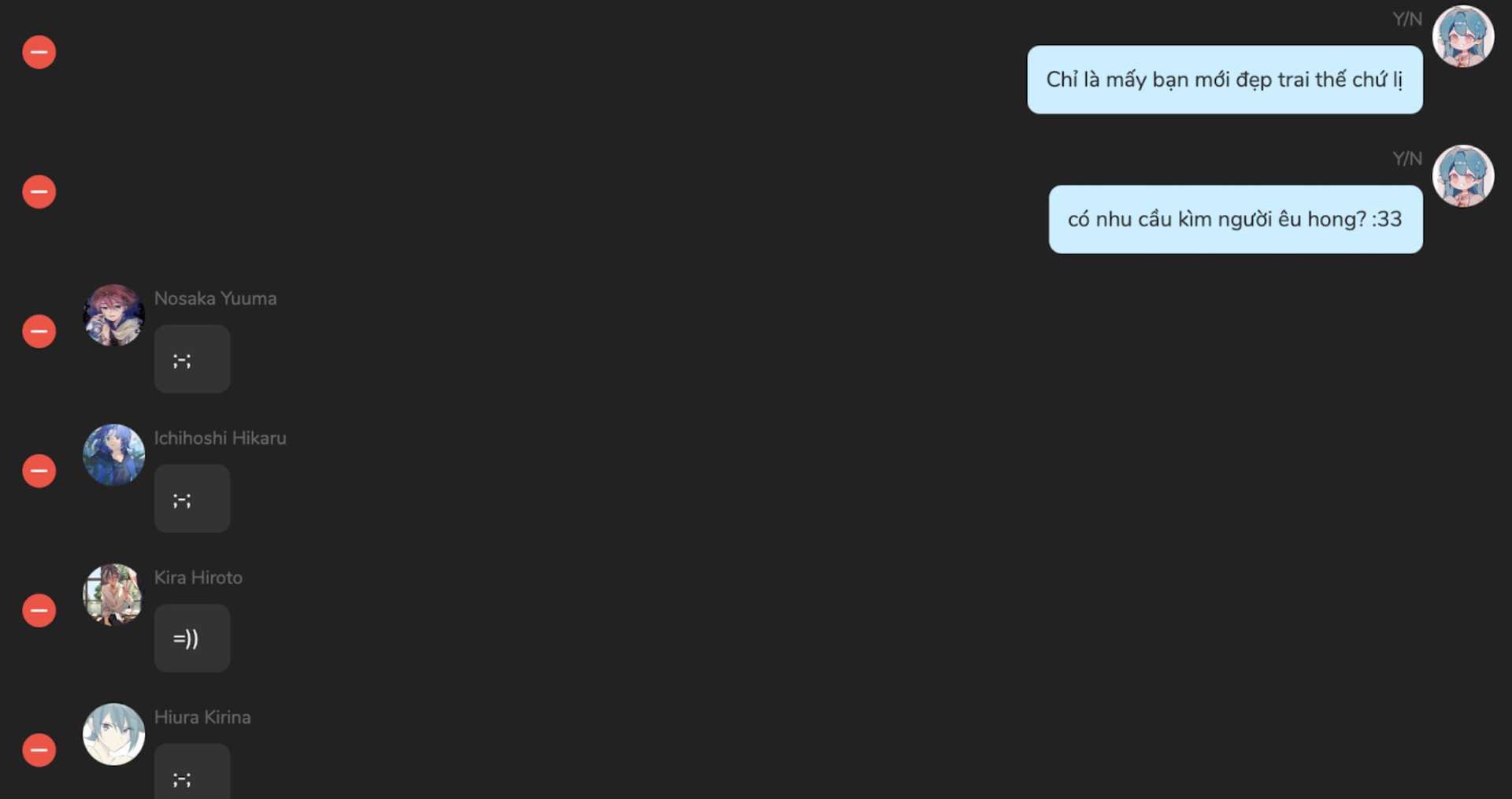
Task: Click the red minus beside Nosaka Yuuma
Action: [x=39, y=331]
